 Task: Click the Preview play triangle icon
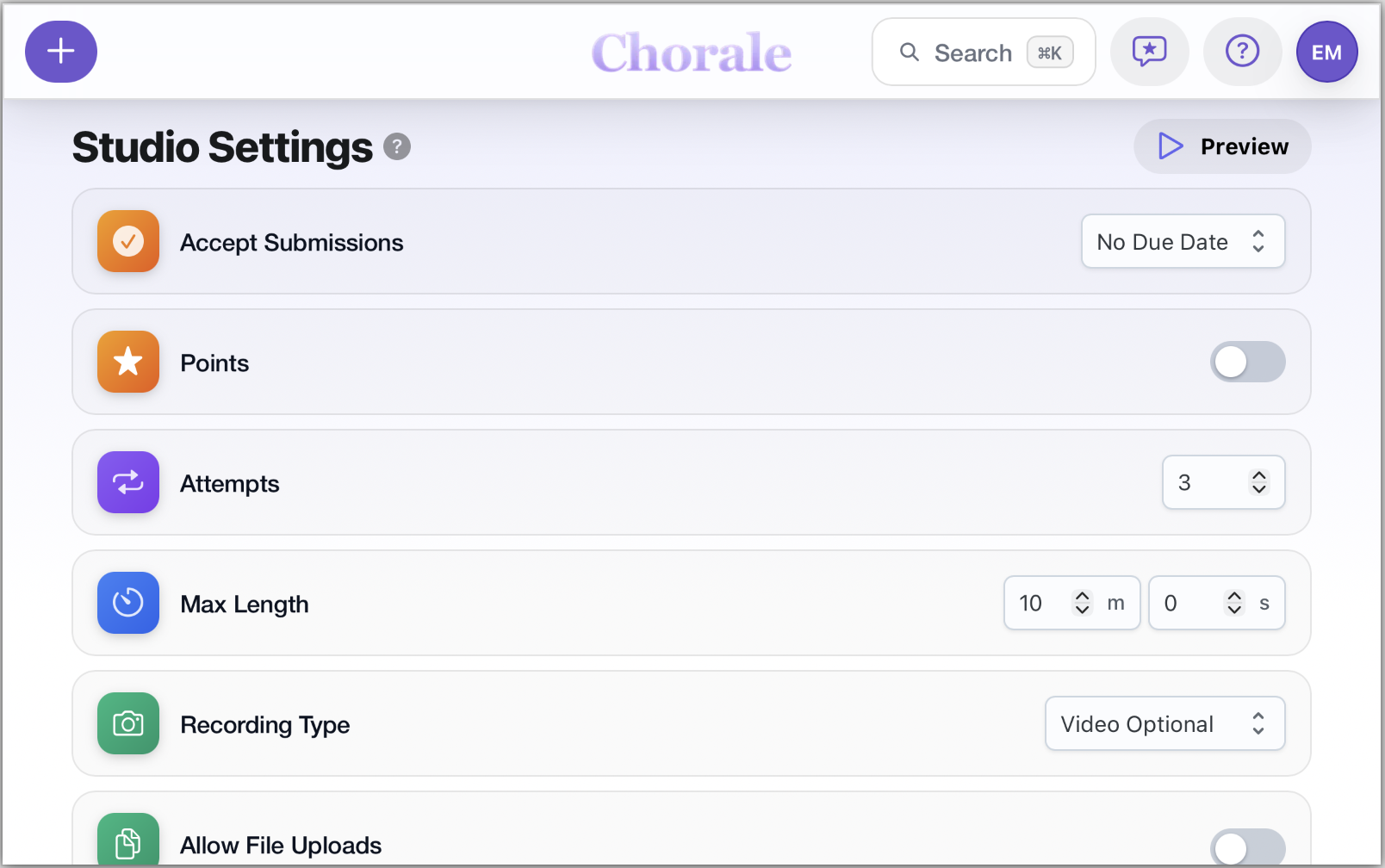tap(1171, 146)
